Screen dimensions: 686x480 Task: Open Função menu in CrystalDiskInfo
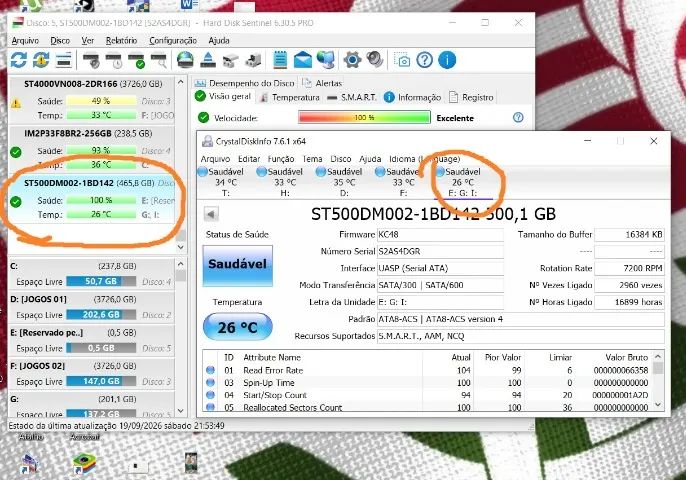[281, 159]
